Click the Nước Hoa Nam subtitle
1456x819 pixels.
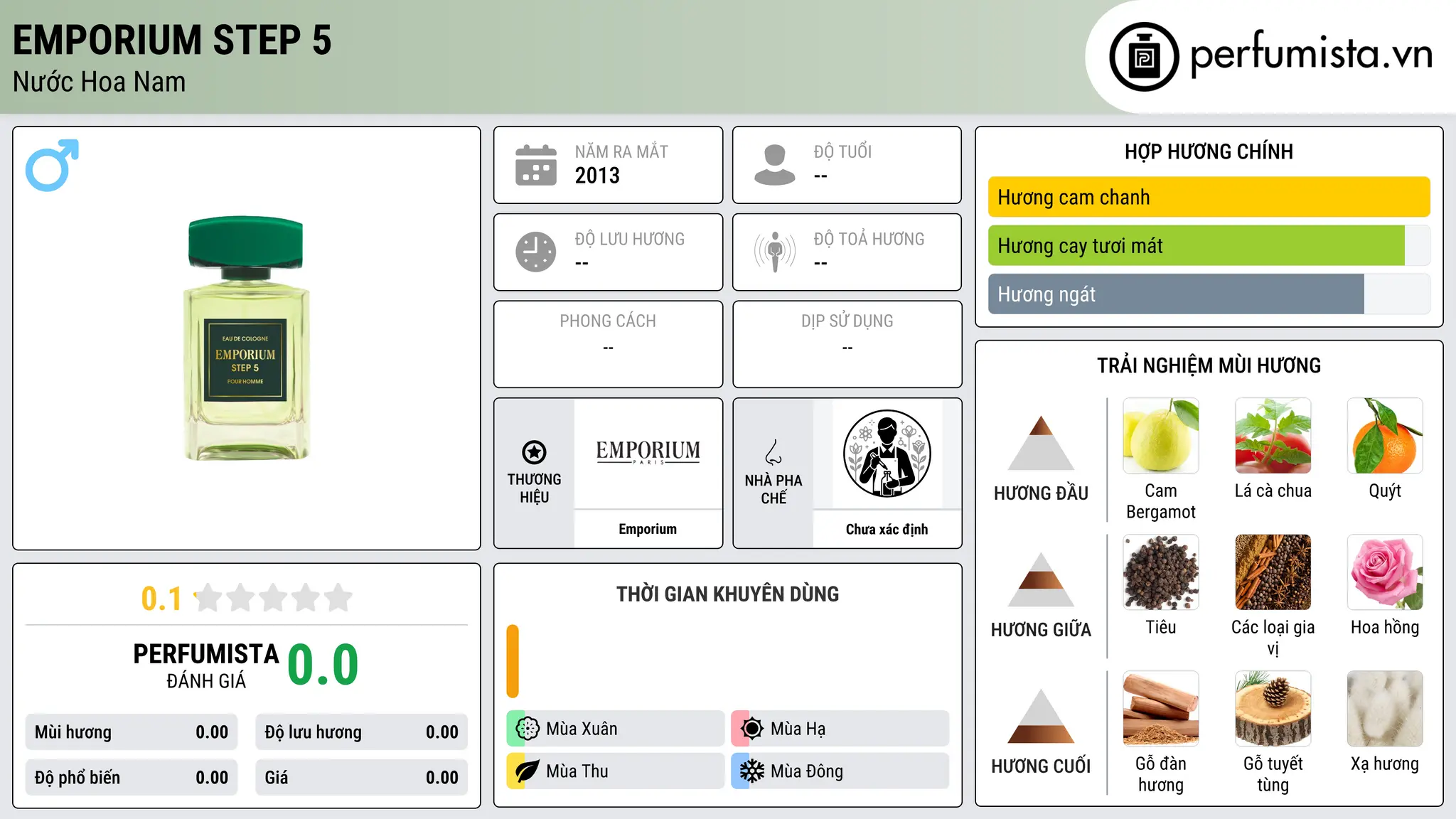(x=99, y=82)
